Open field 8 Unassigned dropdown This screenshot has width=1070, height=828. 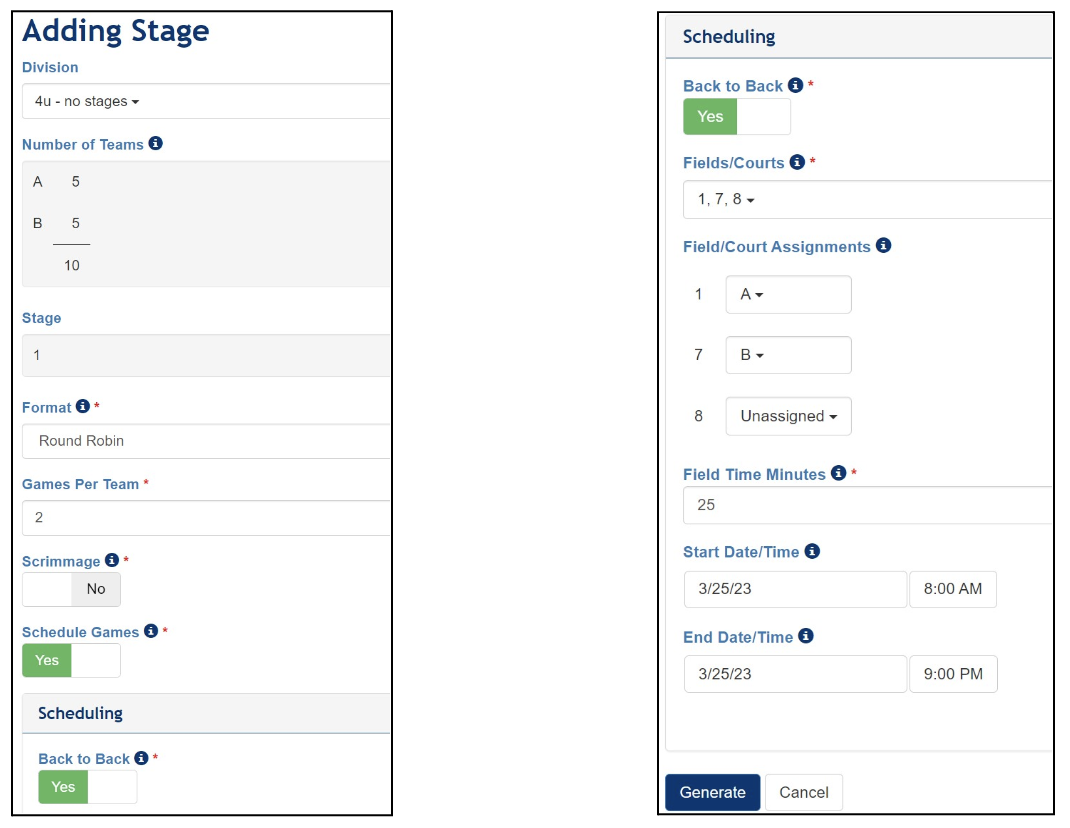[788, 416]
